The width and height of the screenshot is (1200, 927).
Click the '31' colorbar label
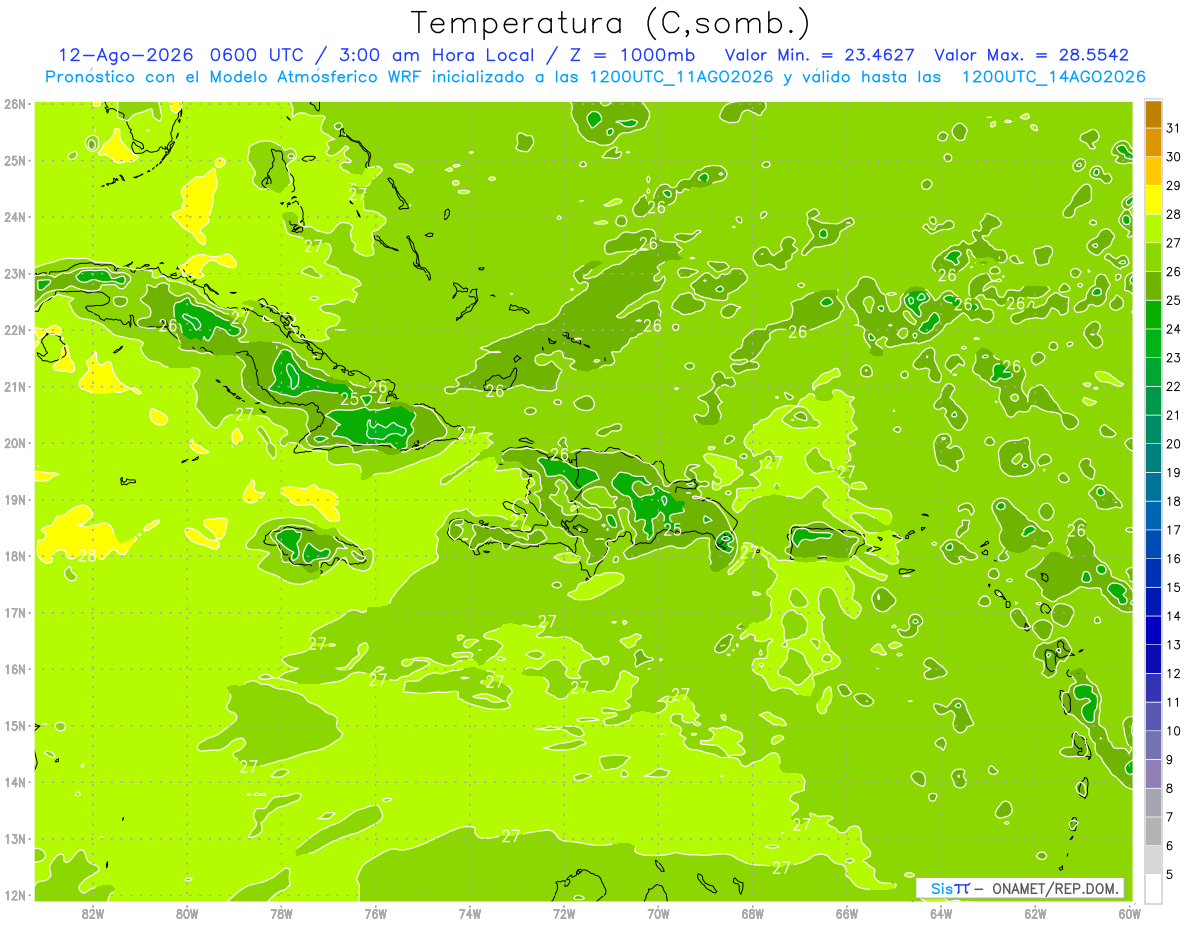[1174, 128]
